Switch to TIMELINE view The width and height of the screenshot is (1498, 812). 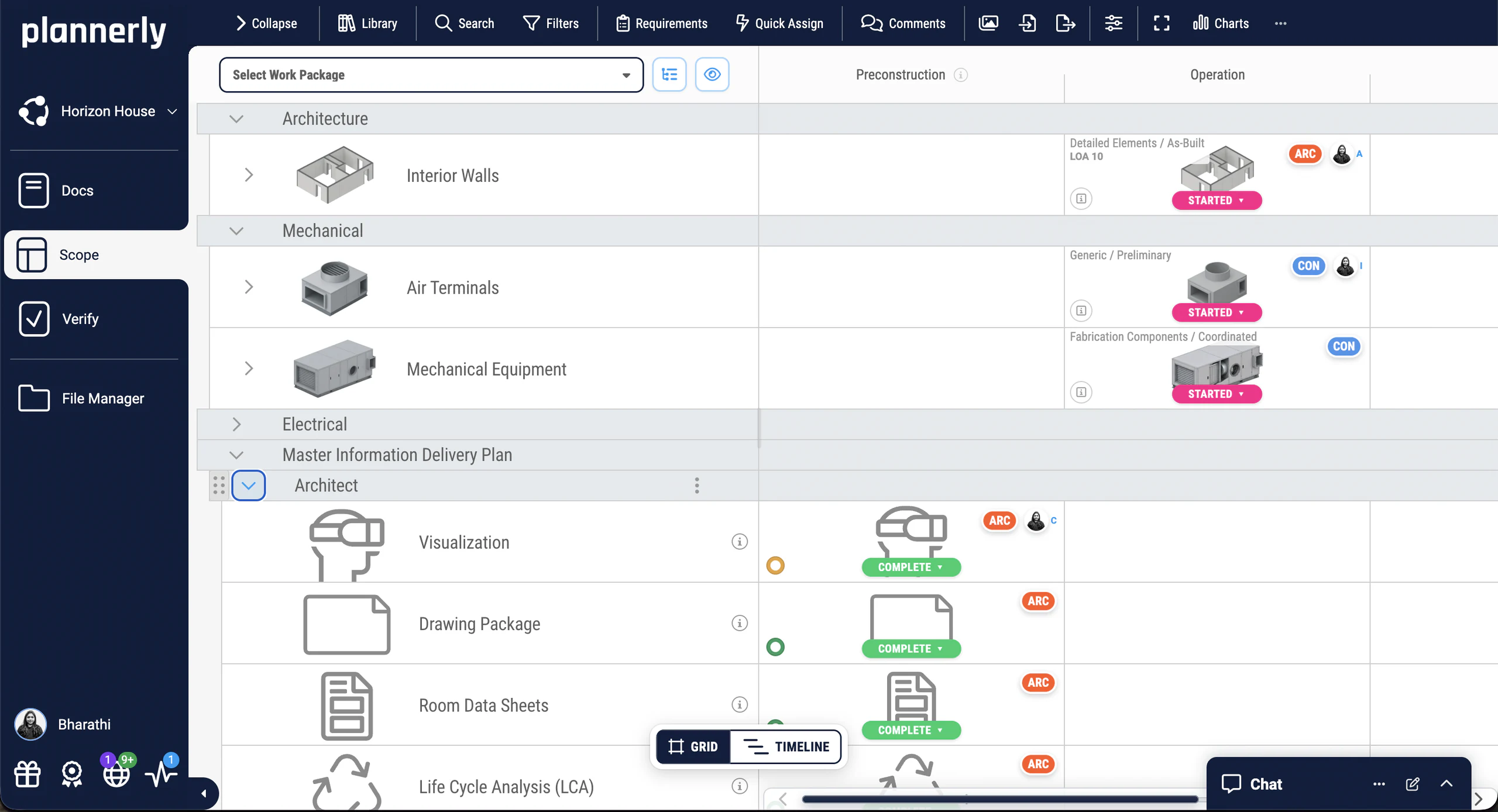tap(786, 746)
